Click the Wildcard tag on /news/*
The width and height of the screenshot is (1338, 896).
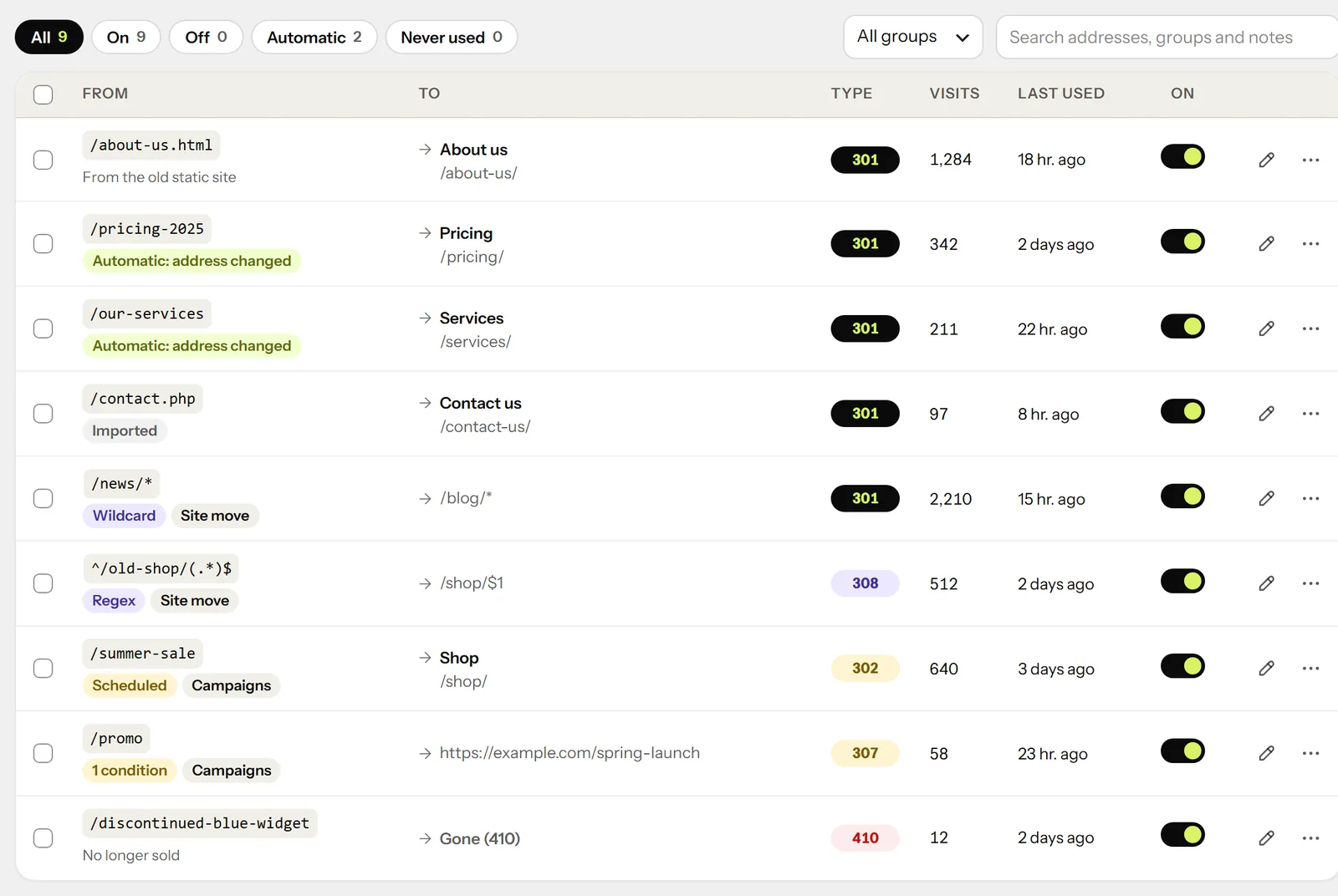tap(124, 516)
